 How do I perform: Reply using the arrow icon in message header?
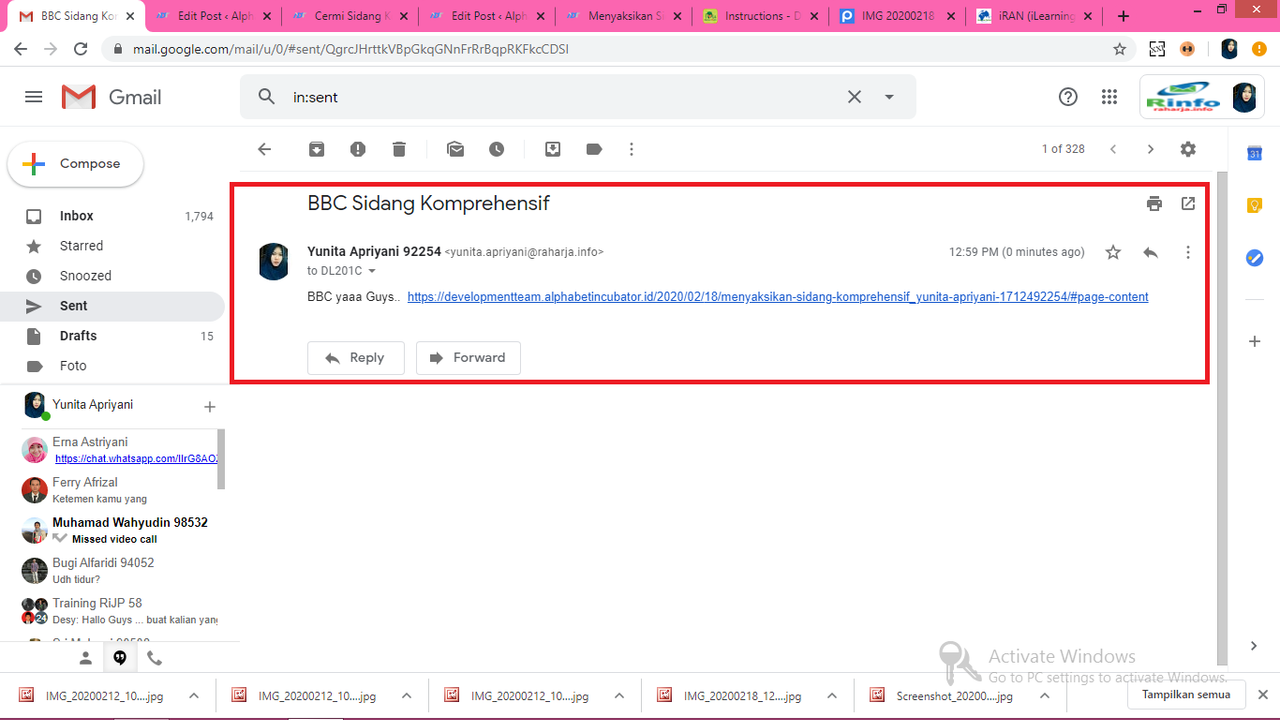tap(1151, 253)
